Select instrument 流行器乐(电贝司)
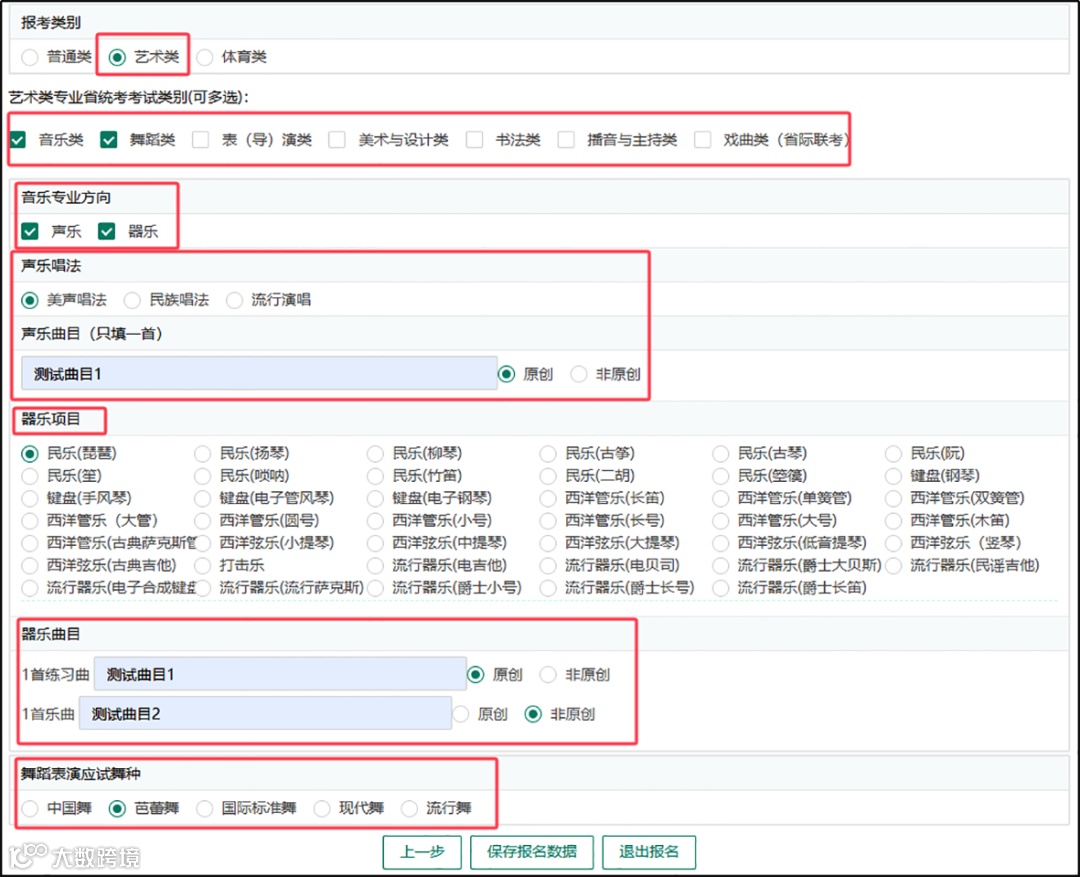 548,566
